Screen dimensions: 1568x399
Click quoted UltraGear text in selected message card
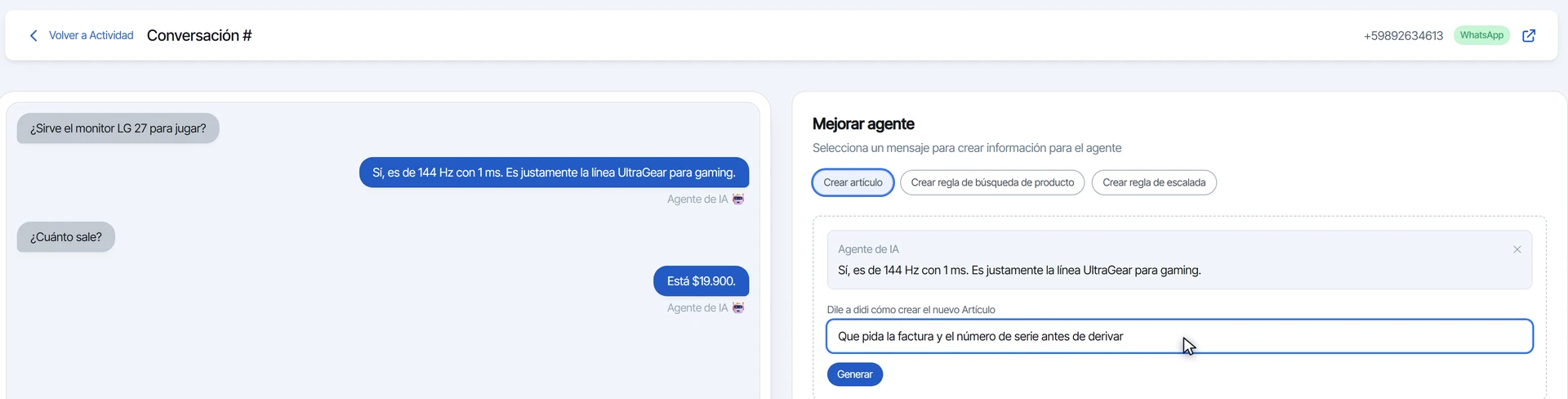tap(1019, 270)
